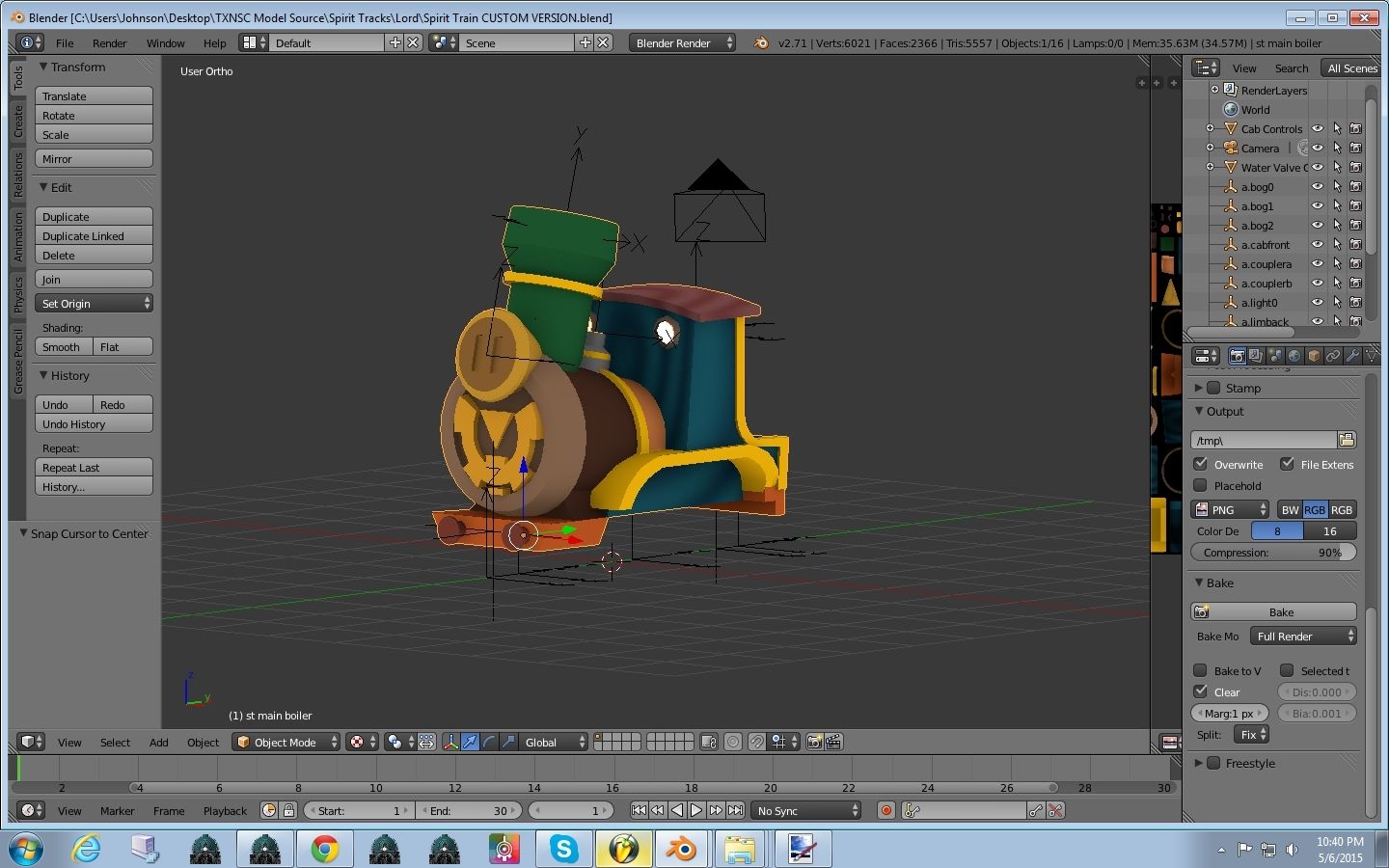Viewport: 1389px width, 868px height.
Task: Toggle the timeline range lock icon
Action: click(x=288, y=810)
